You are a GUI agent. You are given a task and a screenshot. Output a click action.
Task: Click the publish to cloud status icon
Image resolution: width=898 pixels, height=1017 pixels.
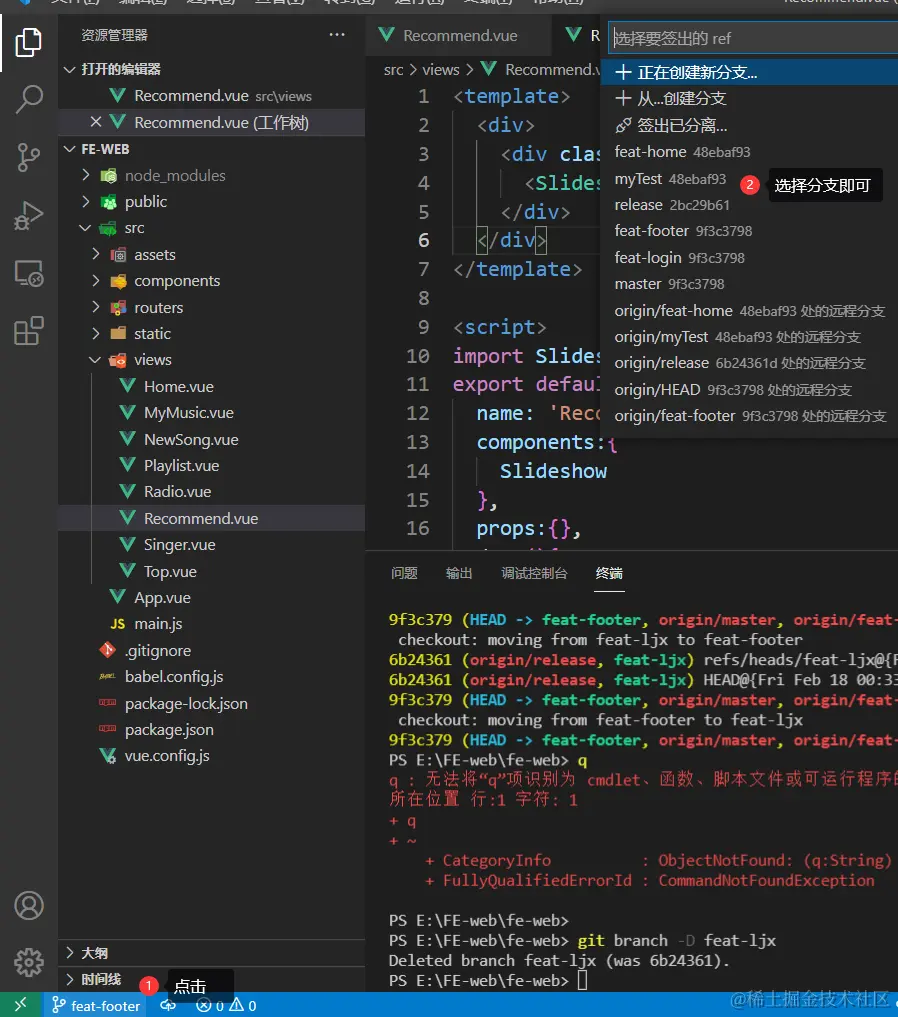pos(168,1005)
